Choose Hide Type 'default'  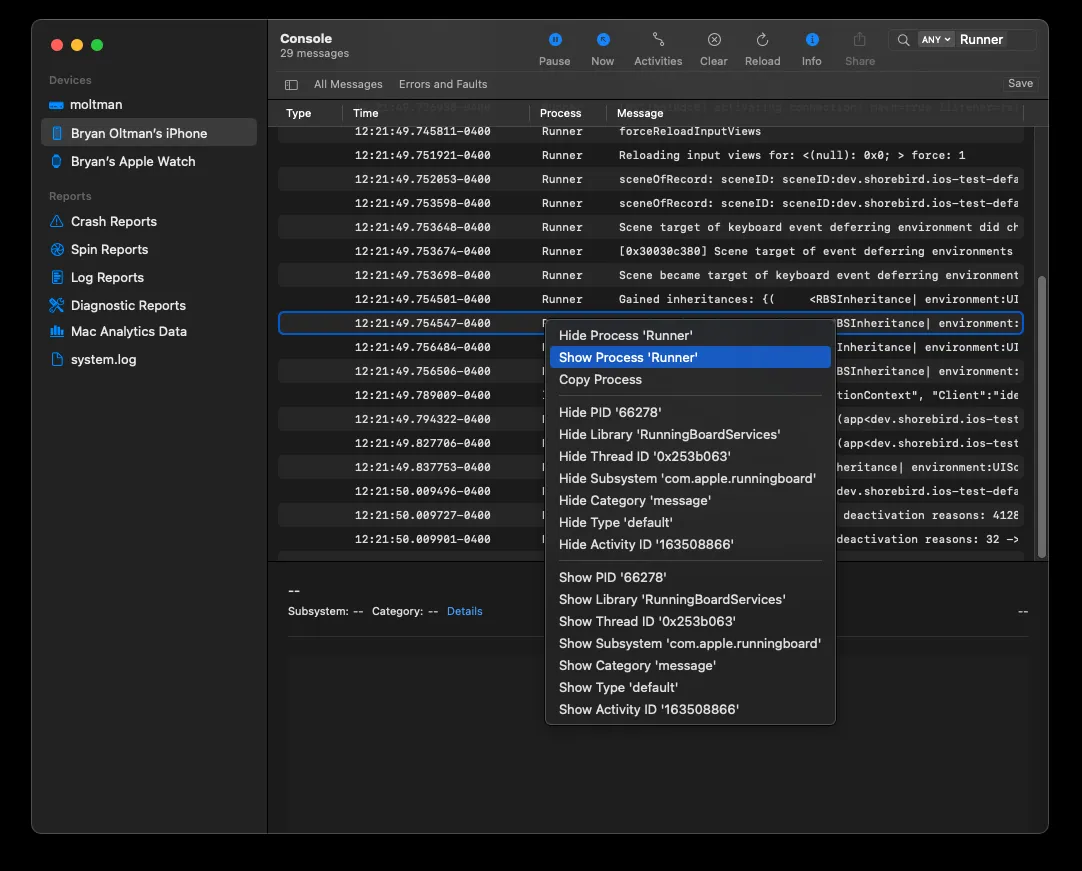point(690,523)
